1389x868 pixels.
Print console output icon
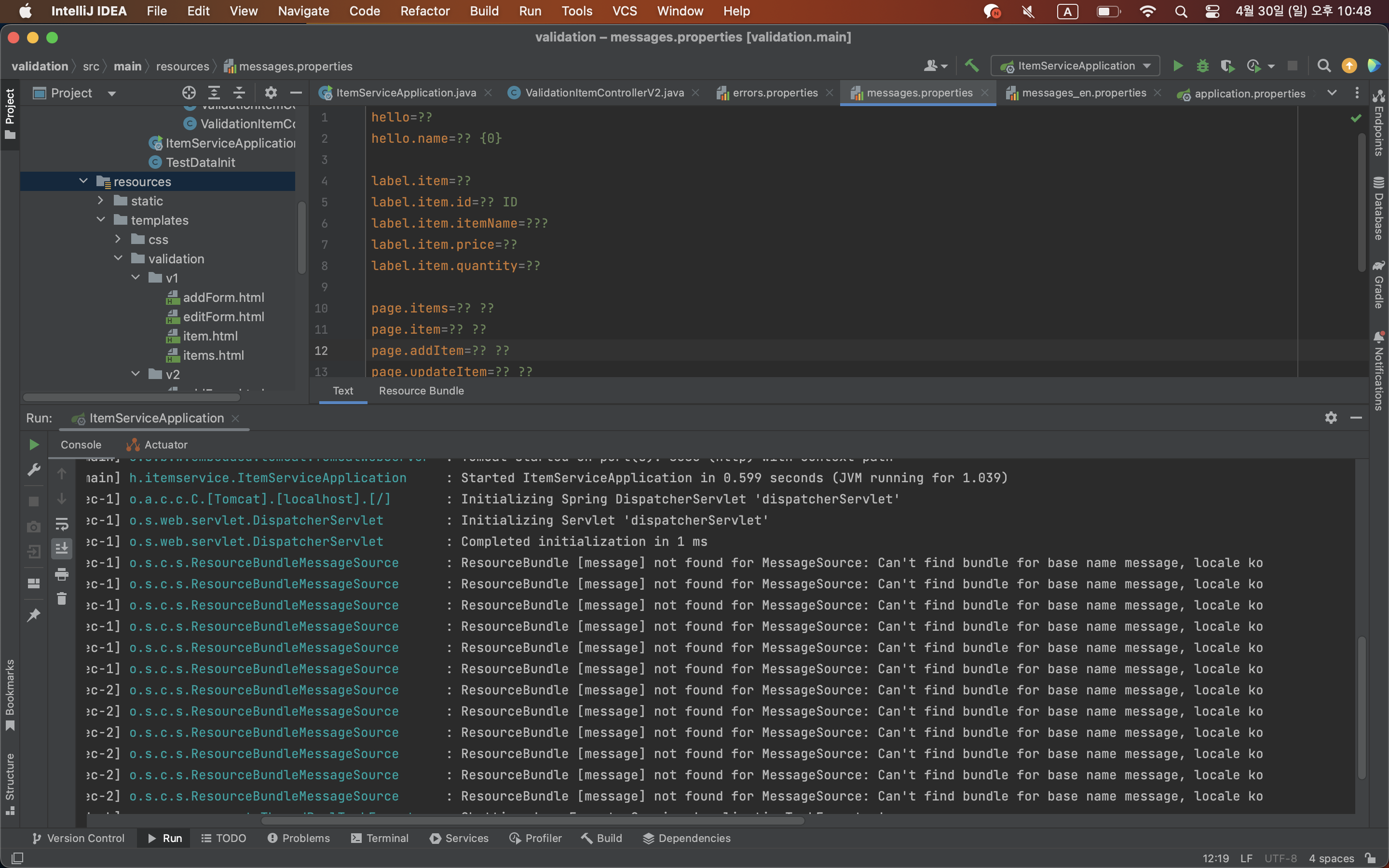coord(61,574)
